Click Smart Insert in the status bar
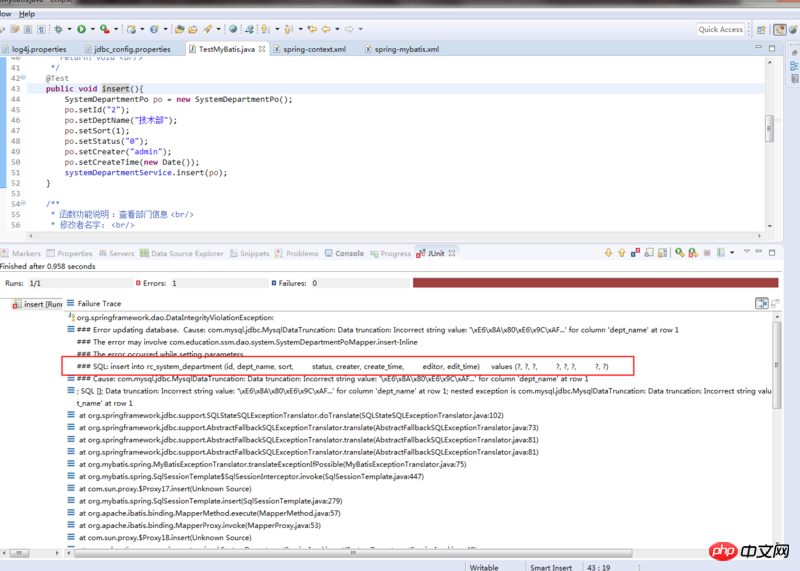800x571 pixels. coord(551,567)
